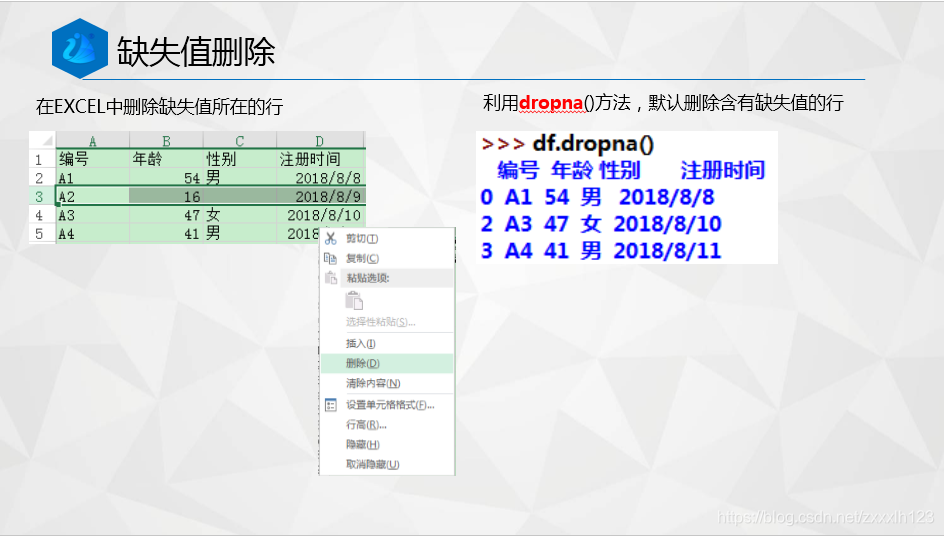
Task: Click output row index 3 with A4
Action: pyautogui.click(x=601, y=251)
